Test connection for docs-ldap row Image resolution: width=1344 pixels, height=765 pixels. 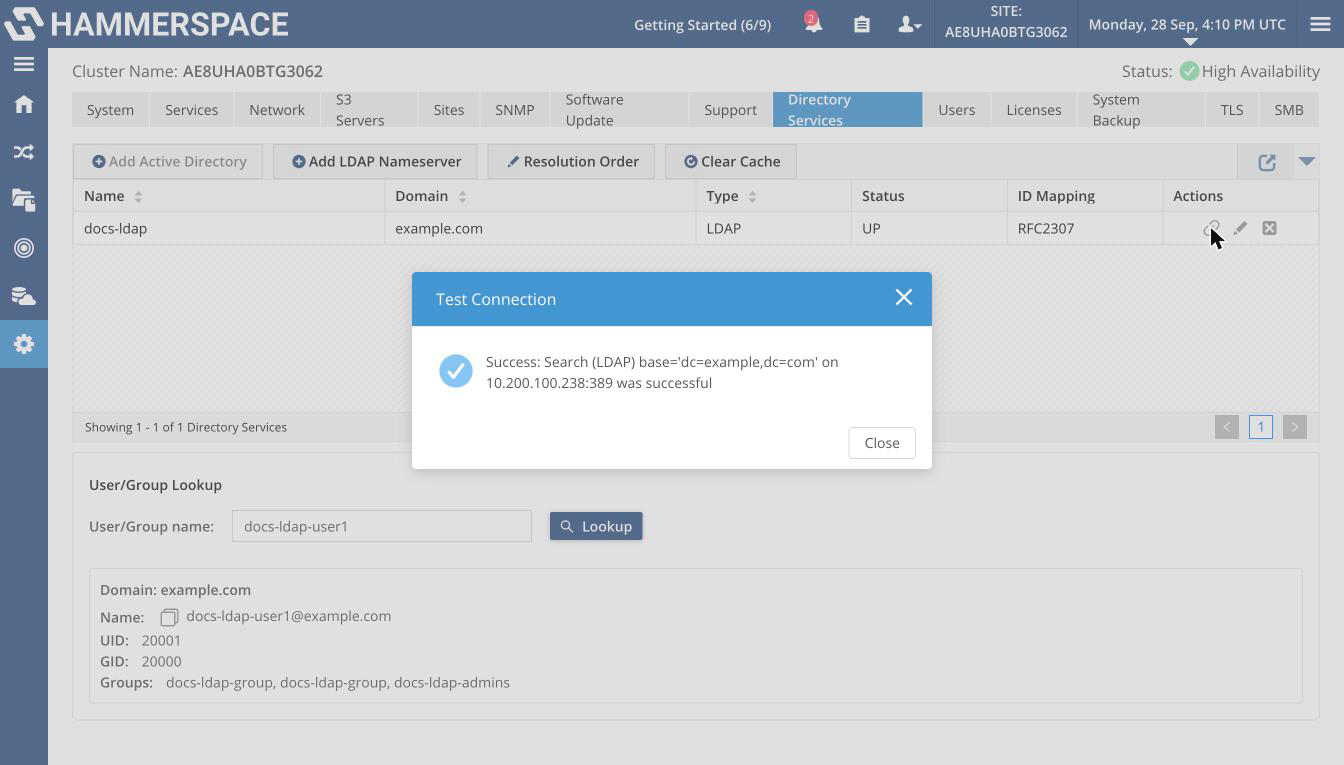1211,228
